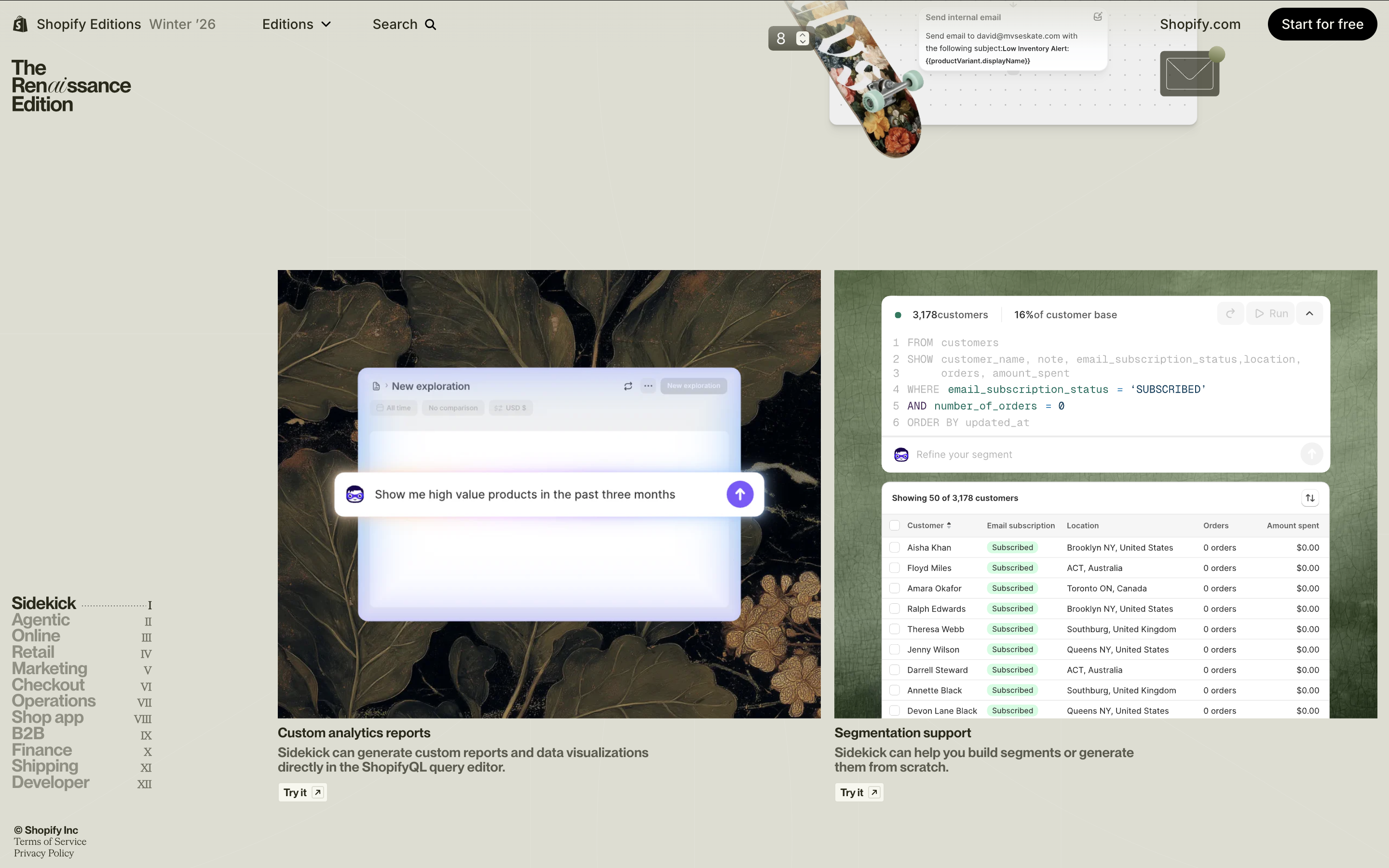Click the sort arrows icon in customers table
The height and width of the screenshot is (868, 1389).
[x=1310, y=498]
